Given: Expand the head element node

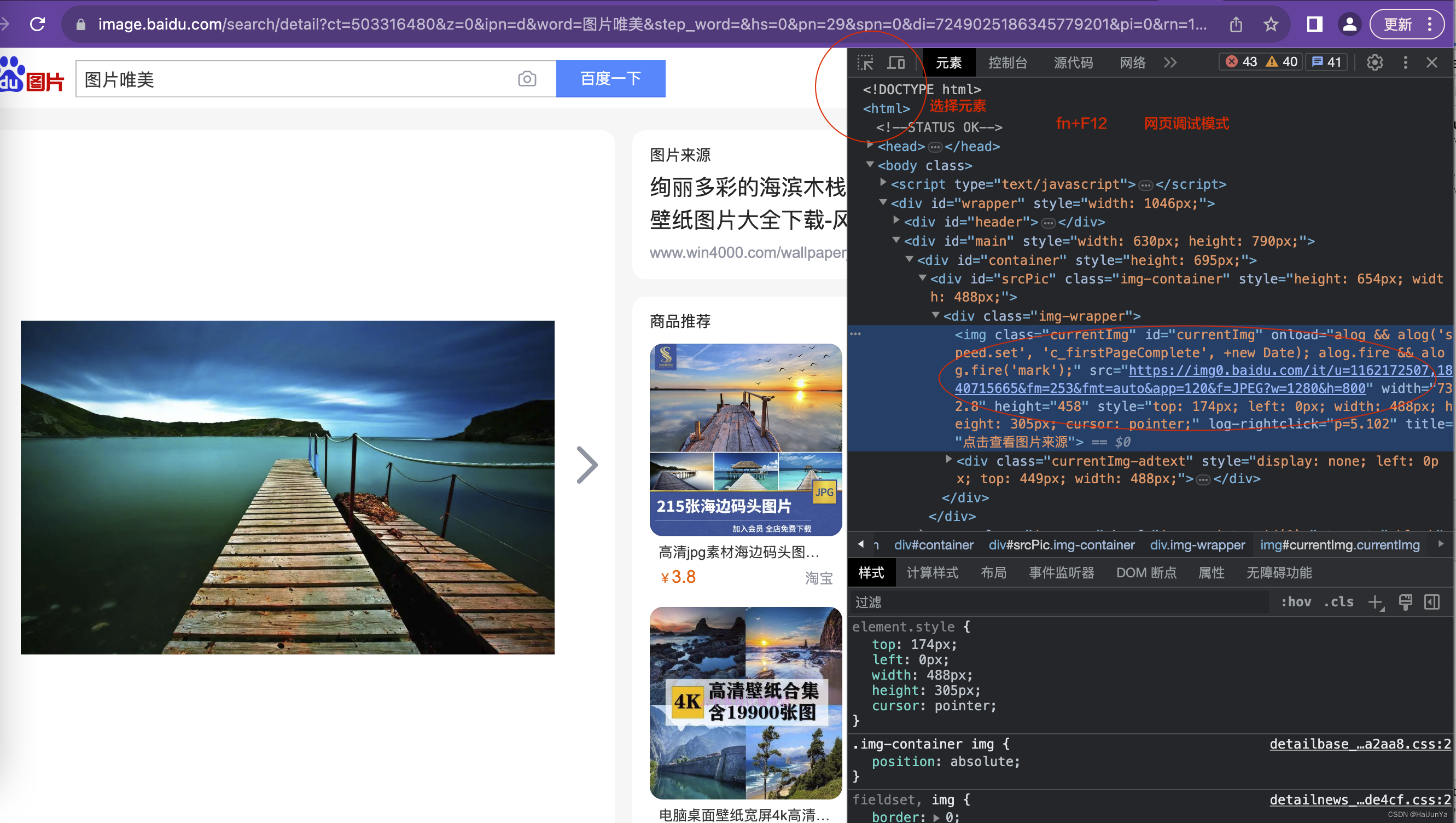Looking at the screenshot, I should click(x=870, y=146).
